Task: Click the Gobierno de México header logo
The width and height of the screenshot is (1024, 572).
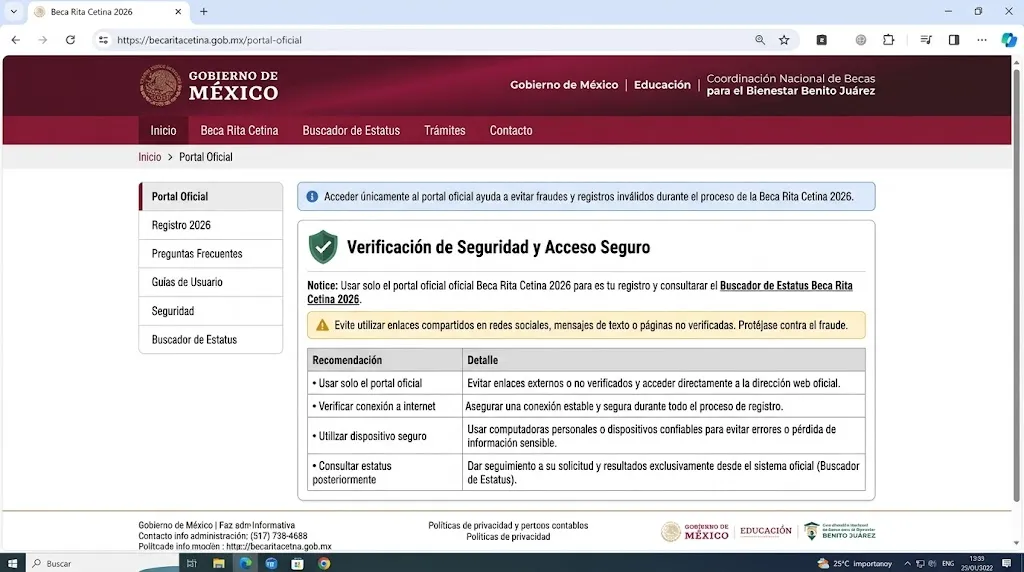Action: [x=209, y=85]
